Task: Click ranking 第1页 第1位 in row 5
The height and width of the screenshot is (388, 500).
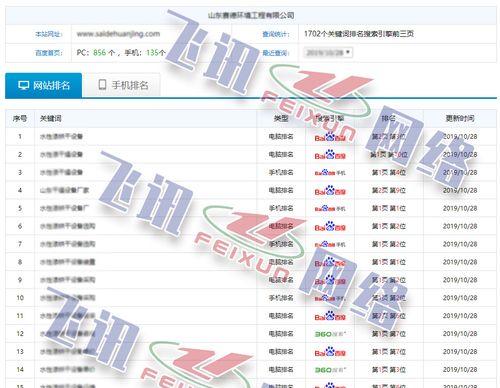Action: [x=389, y=209]
